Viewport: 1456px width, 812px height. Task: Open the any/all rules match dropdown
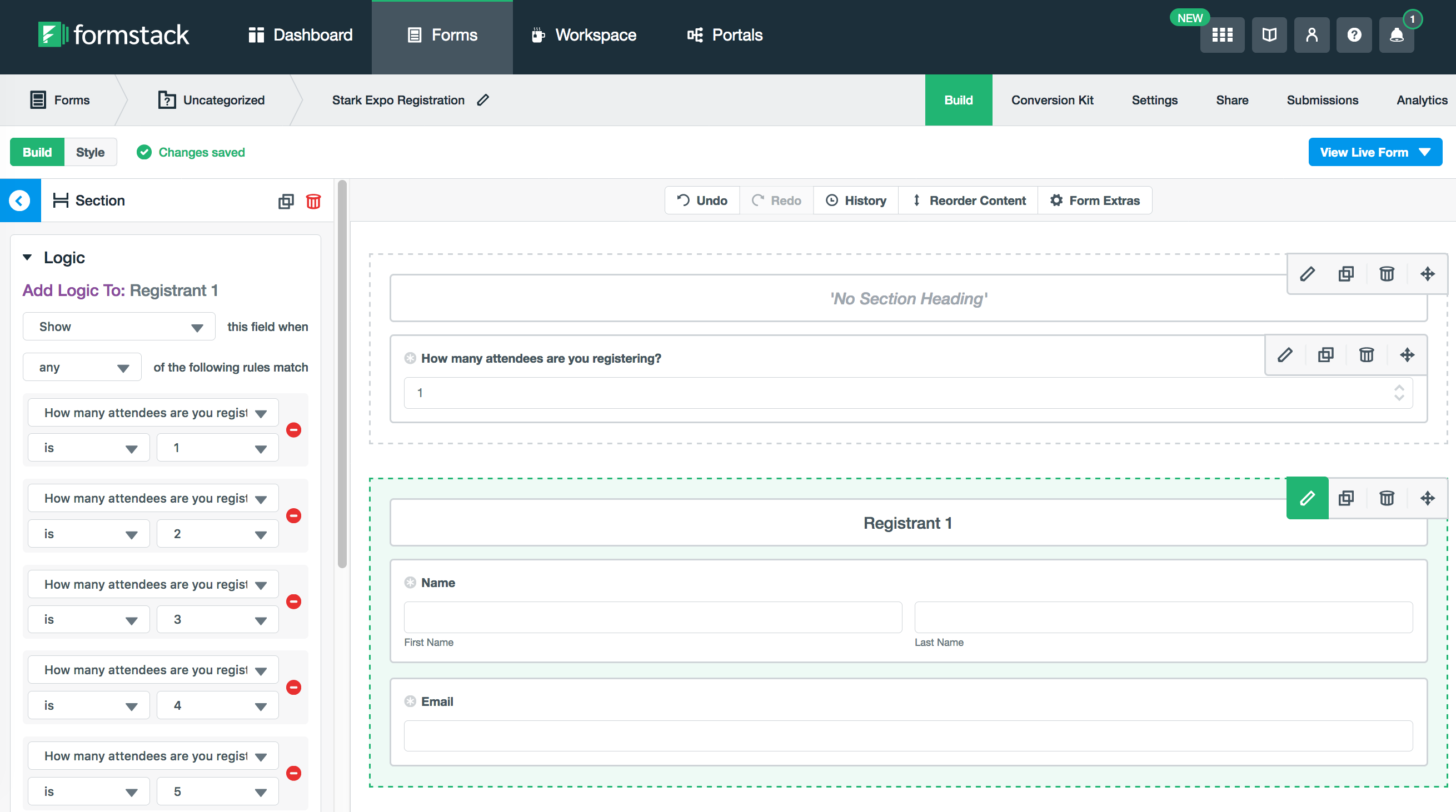82,367
